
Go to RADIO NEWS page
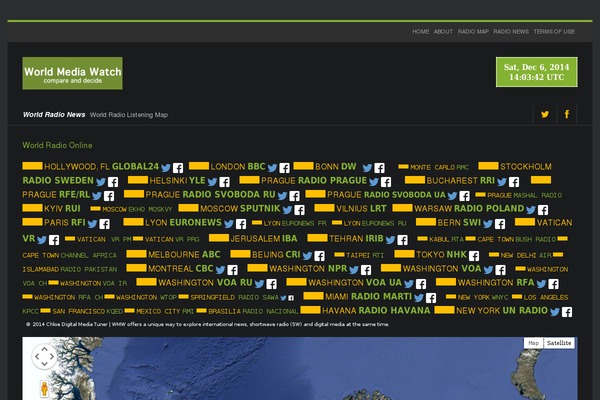point(511,32)
